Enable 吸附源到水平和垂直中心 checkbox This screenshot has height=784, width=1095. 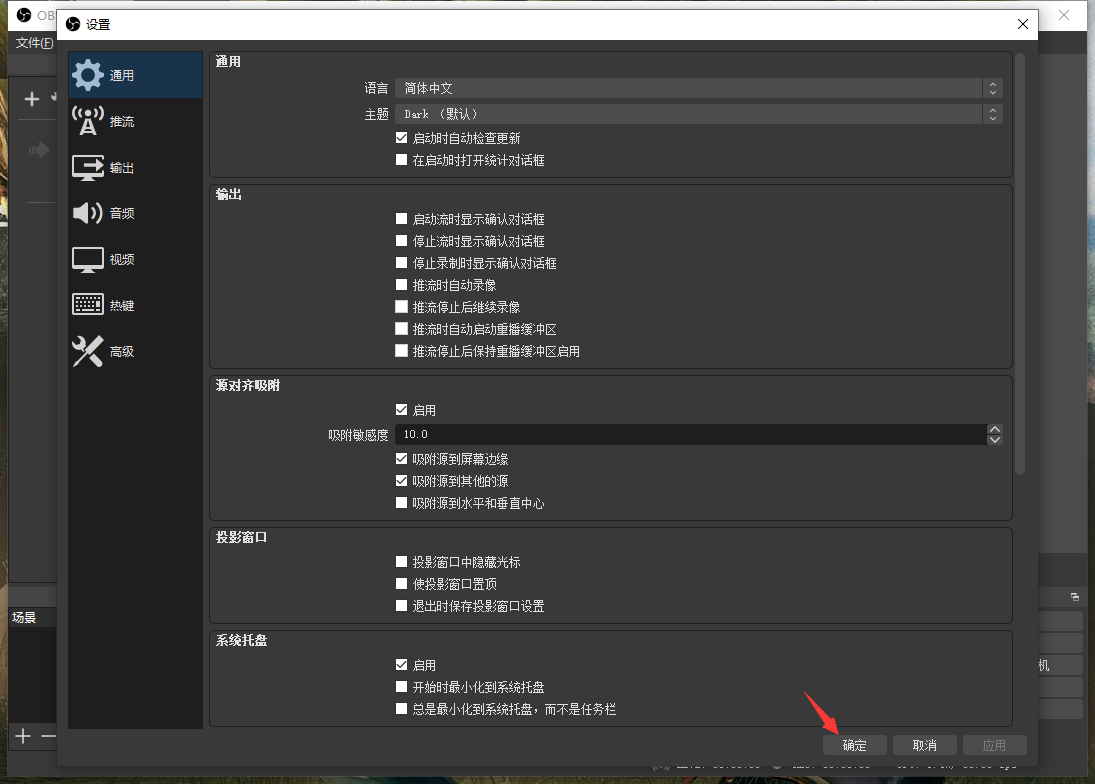click(402, 503)
